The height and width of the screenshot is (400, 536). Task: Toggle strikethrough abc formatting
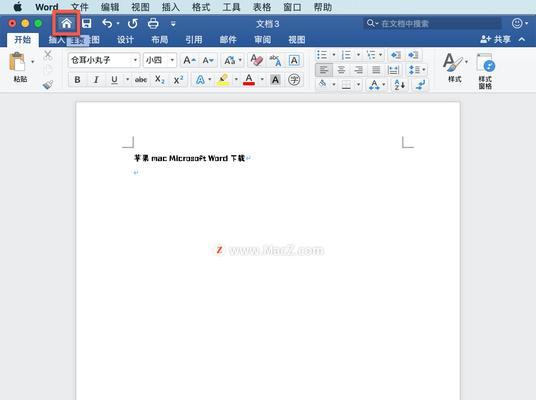pyautogui.click(x=141, y=80)
